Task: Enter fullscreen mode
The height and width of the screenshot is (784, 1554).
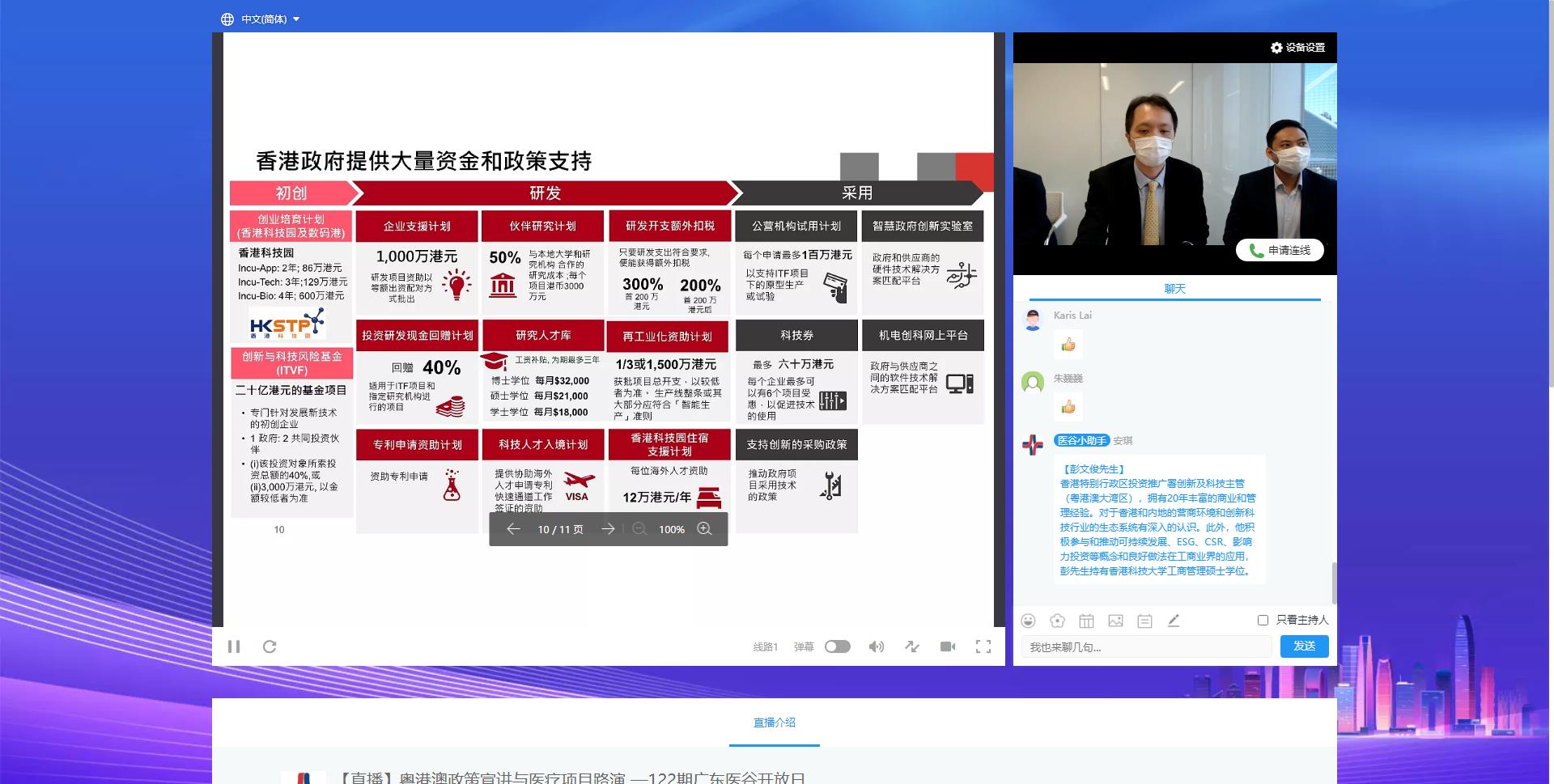Action: [x=983, y=646]
